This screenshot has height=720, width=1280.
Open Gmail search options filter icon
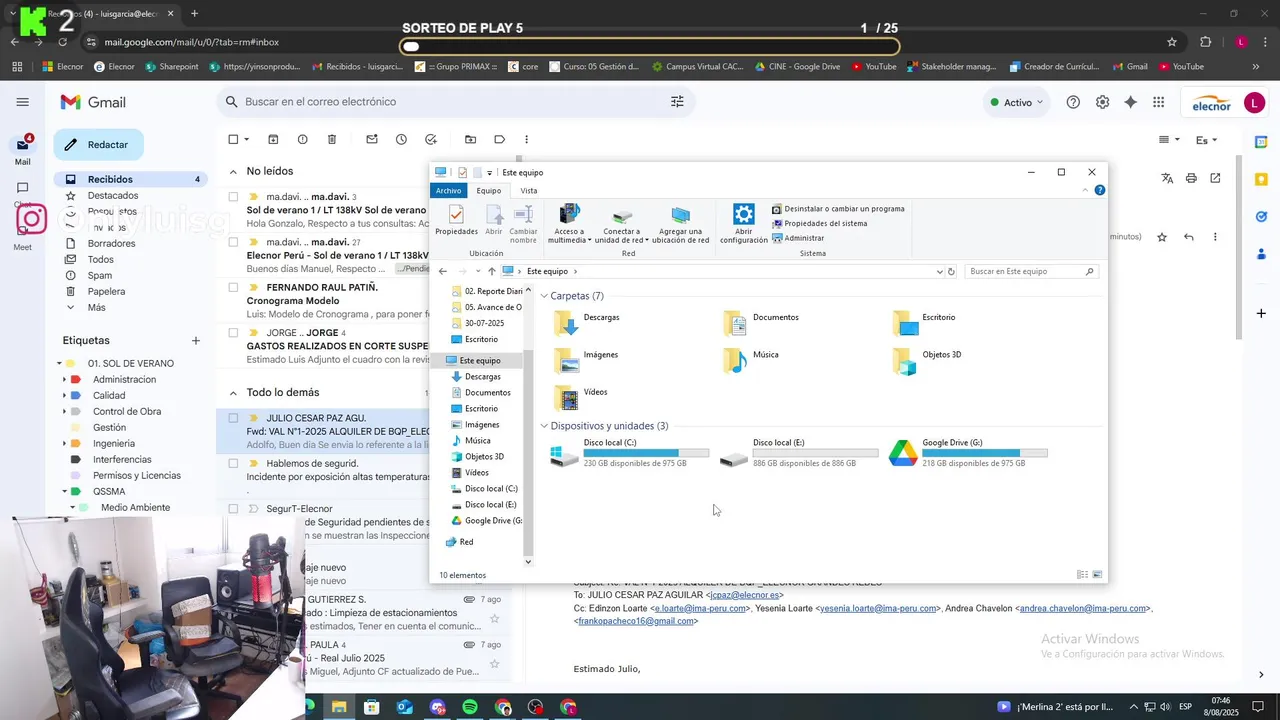[677, 102]
